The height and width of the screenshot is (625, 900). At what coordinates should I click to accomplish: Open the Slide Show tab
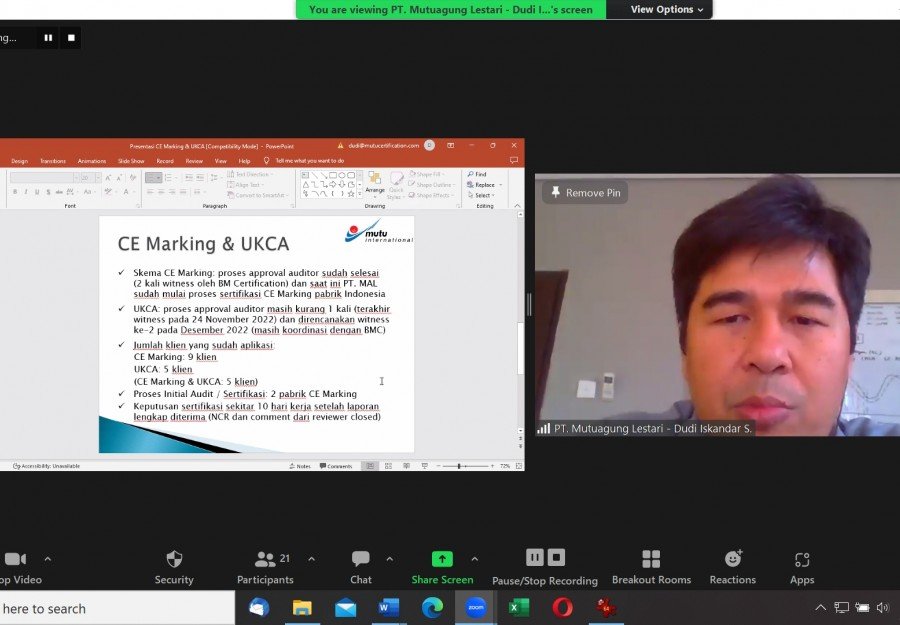point(131,161)
